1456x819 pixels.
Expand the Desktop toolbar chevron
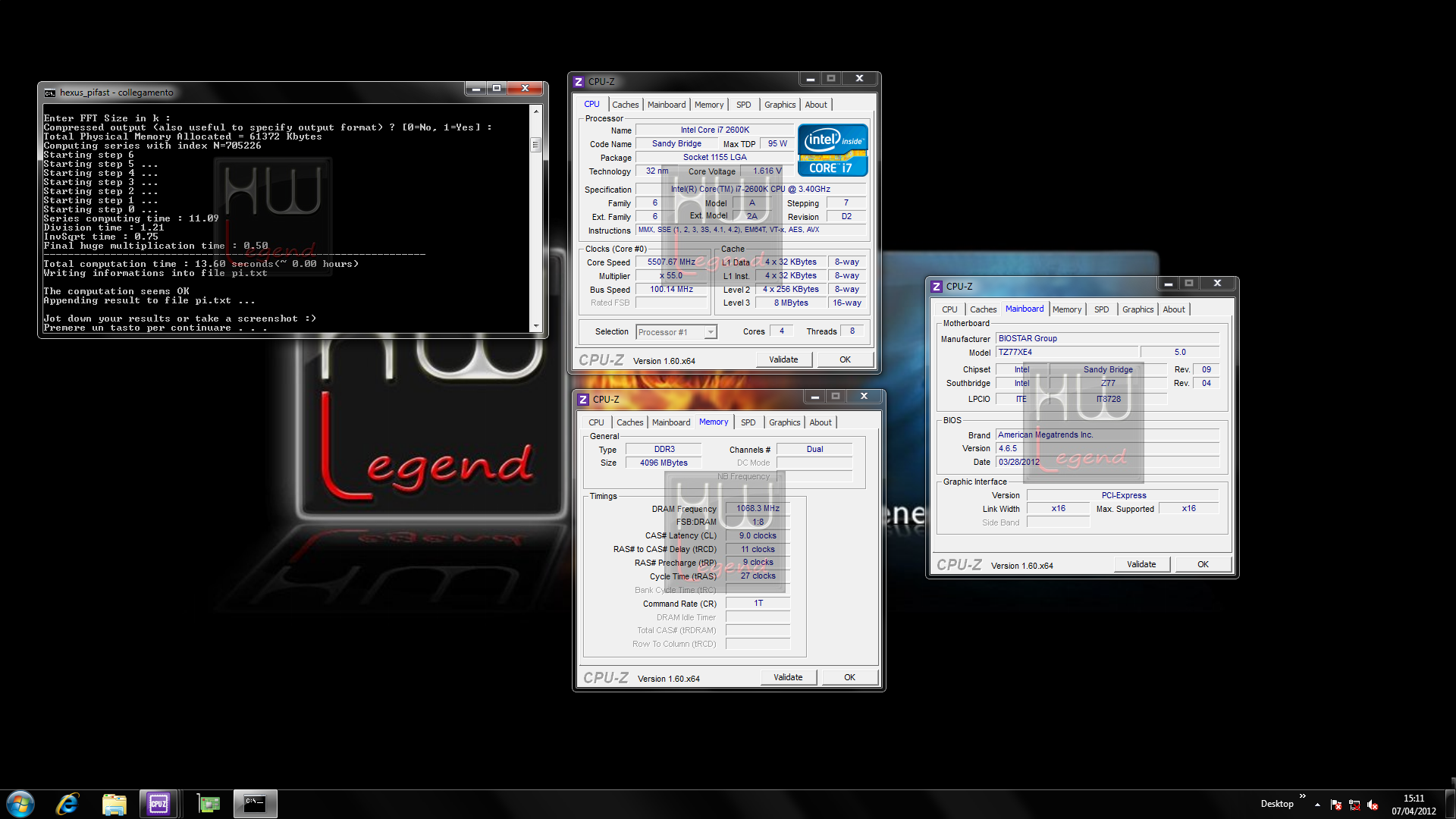pyautogui.click(x=1303, y=796)
